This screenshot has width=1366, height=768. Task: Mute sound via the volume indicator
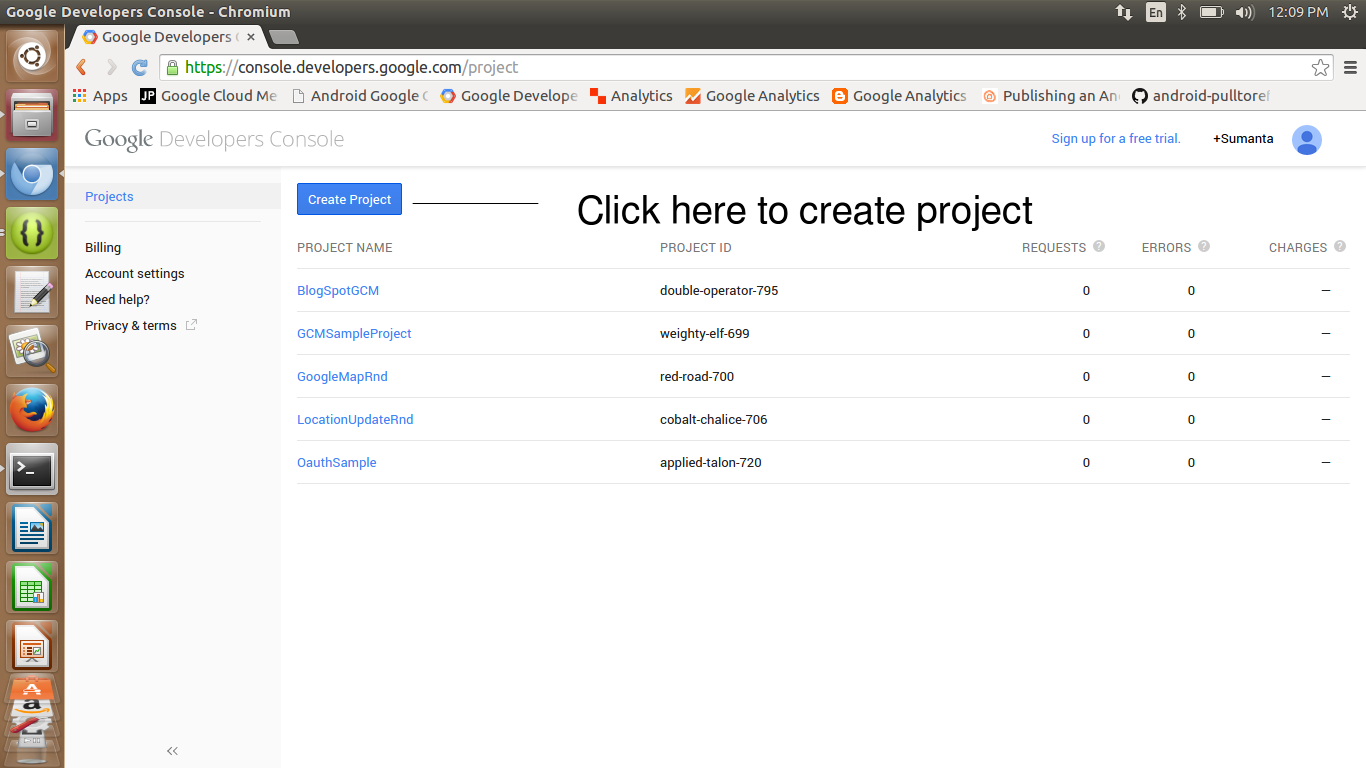click(1244, 12)
